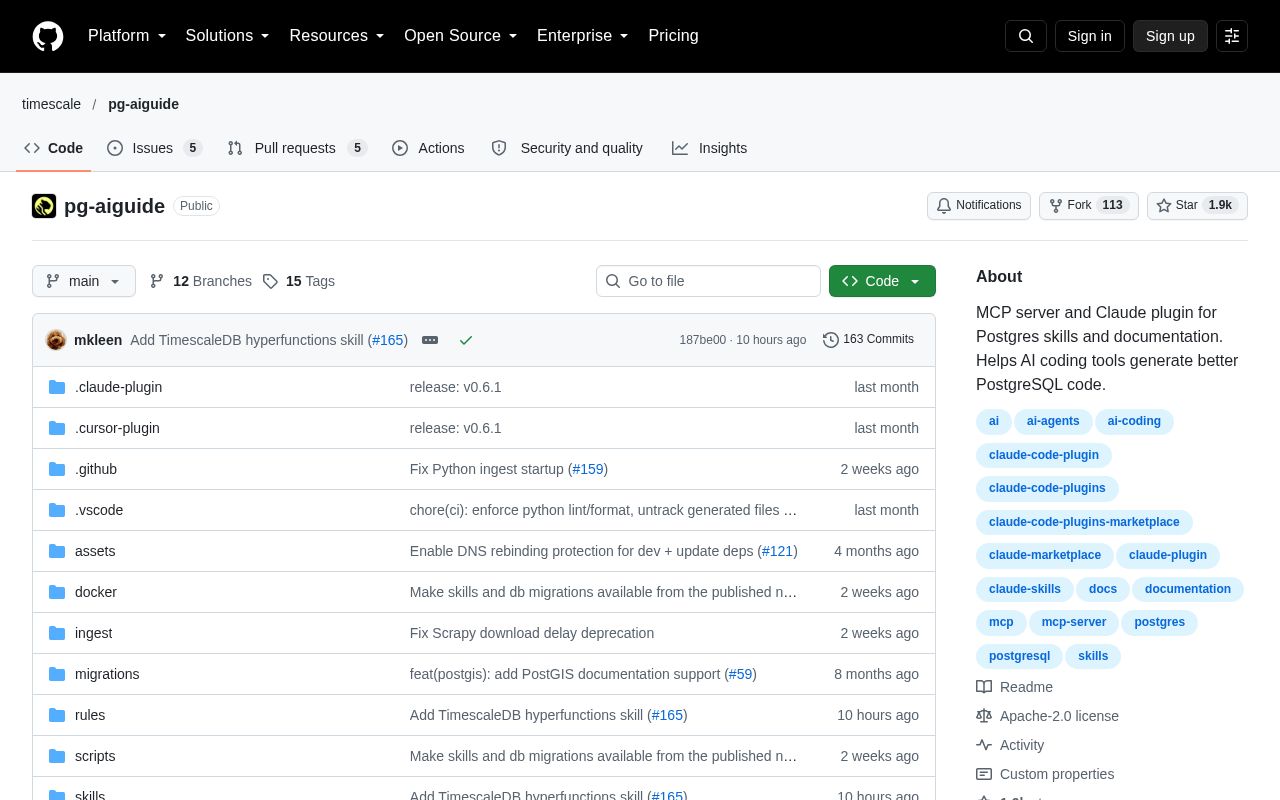Viewport: 1280px width, 800px height.
Task: Click the Custom properties icon
Action: [x=984, y=774]
